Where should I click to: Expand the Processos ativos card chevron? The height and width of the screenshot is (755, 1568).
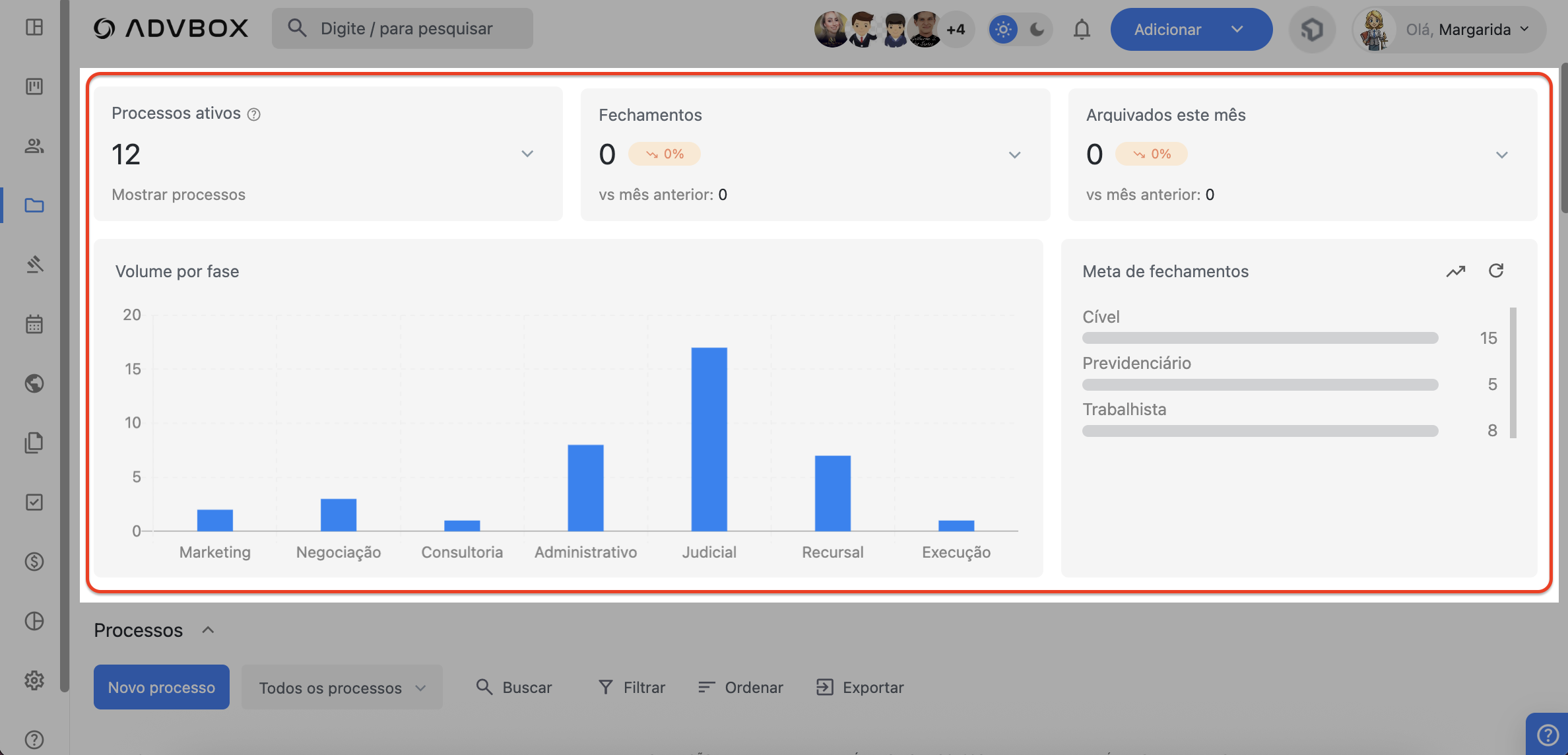coord(527,154)
